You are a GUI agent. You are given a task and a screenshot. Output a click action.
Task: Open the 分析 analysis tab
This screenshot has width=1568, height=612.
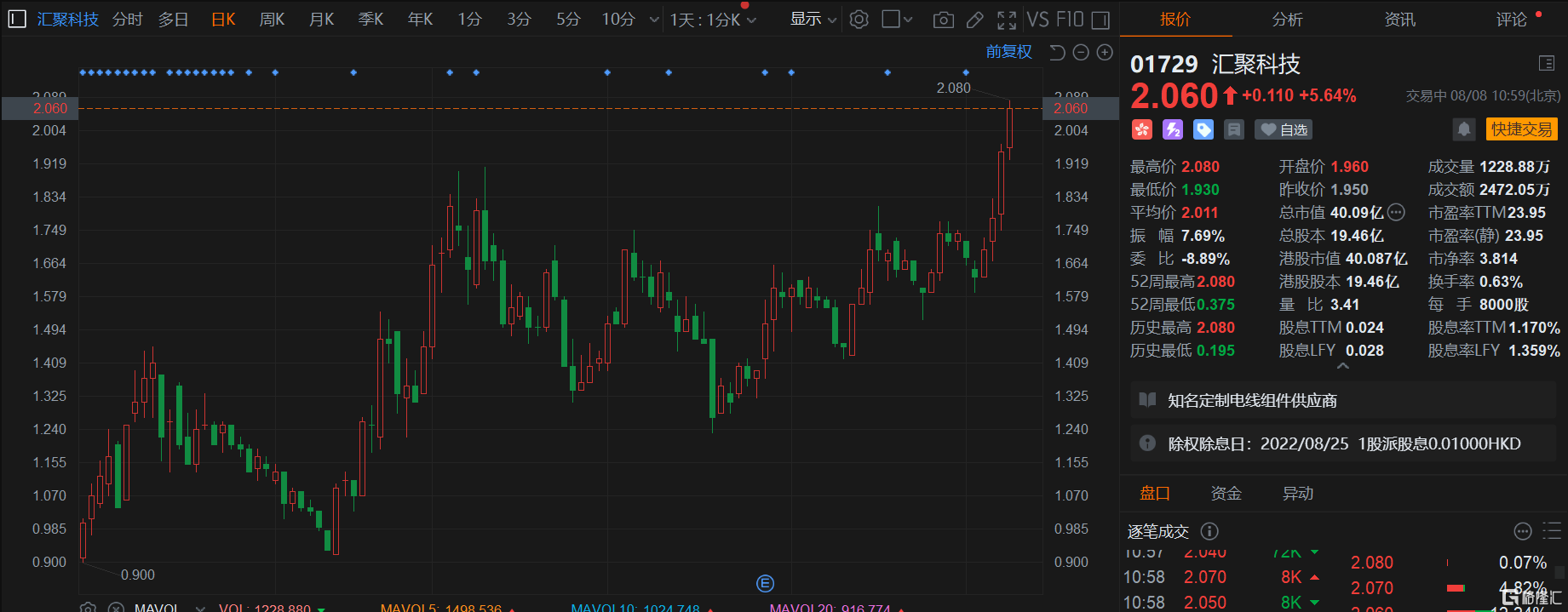click(x=1288, y=19)
